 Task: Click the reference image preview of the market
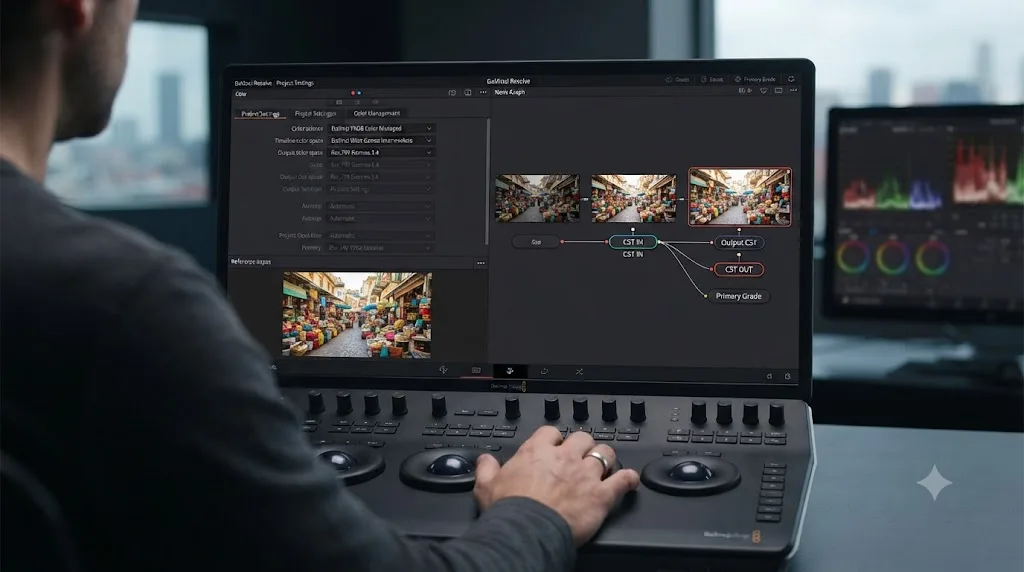tap(357, 315)
